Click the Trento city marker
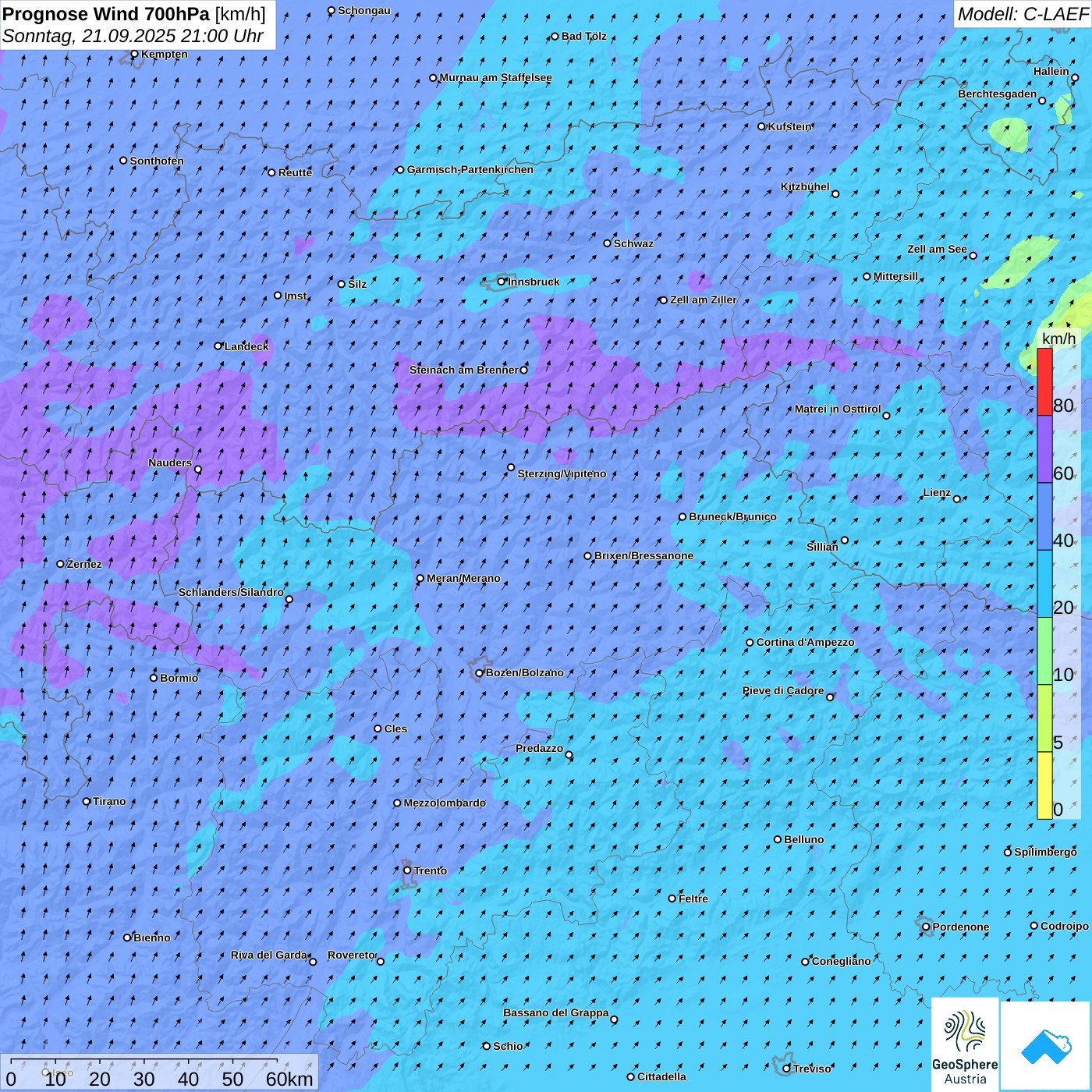This screenshot has width=1092, height=1092. click(x=407, y=870)
